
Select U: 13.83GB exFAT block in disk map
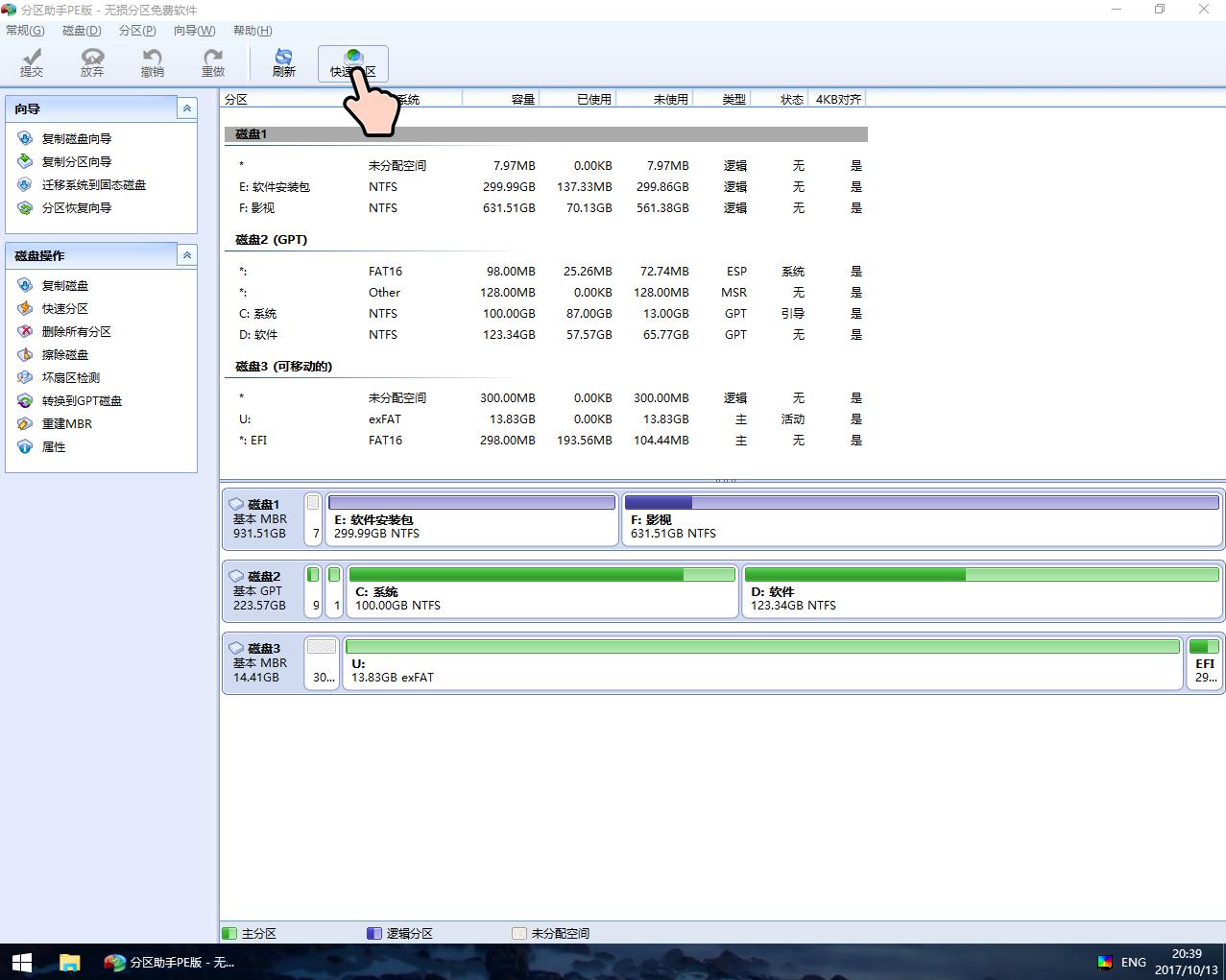click(x=763, y=663)
